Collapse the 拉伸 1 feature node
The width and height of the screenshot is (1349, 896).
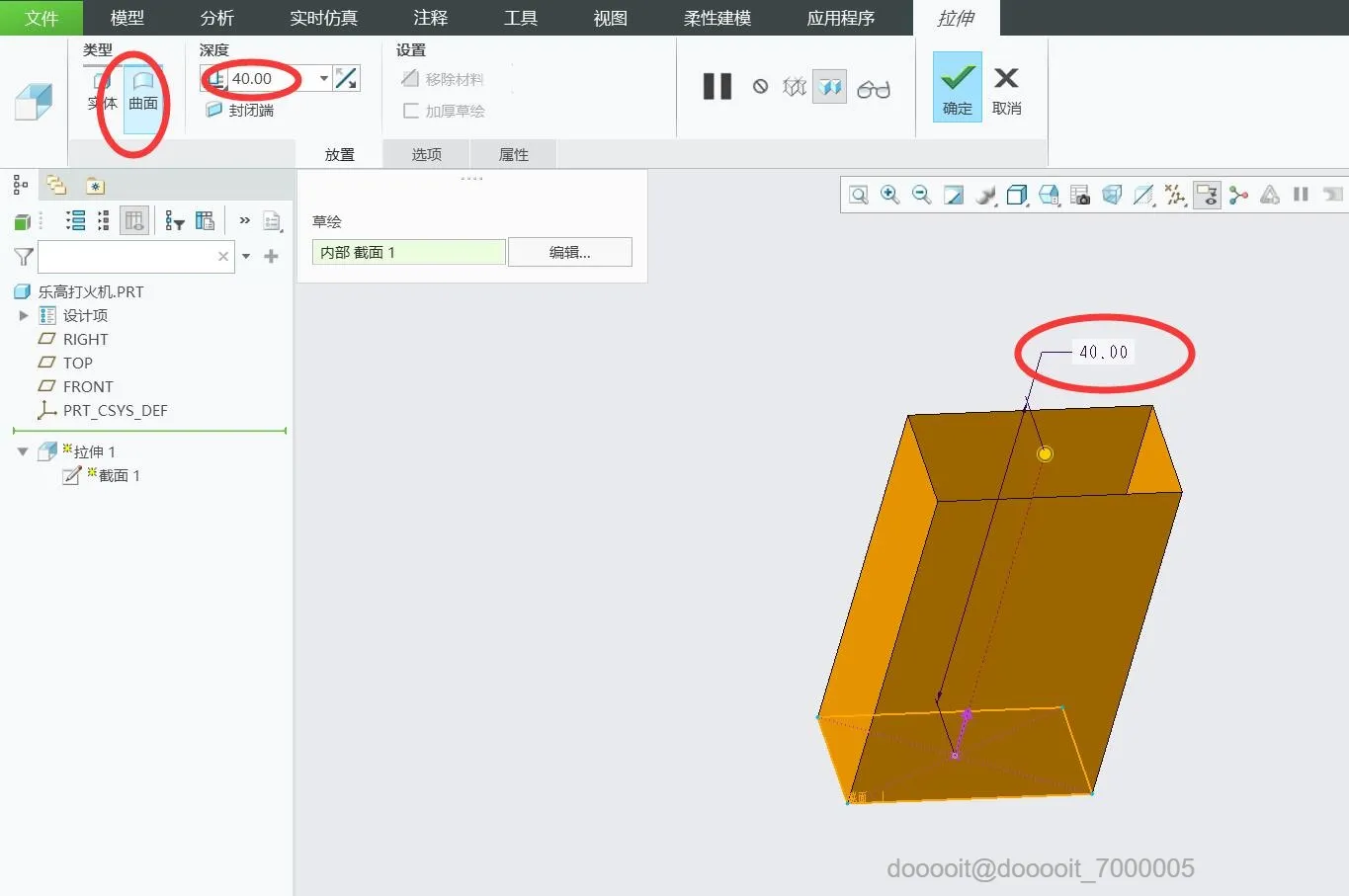(23, 451)
